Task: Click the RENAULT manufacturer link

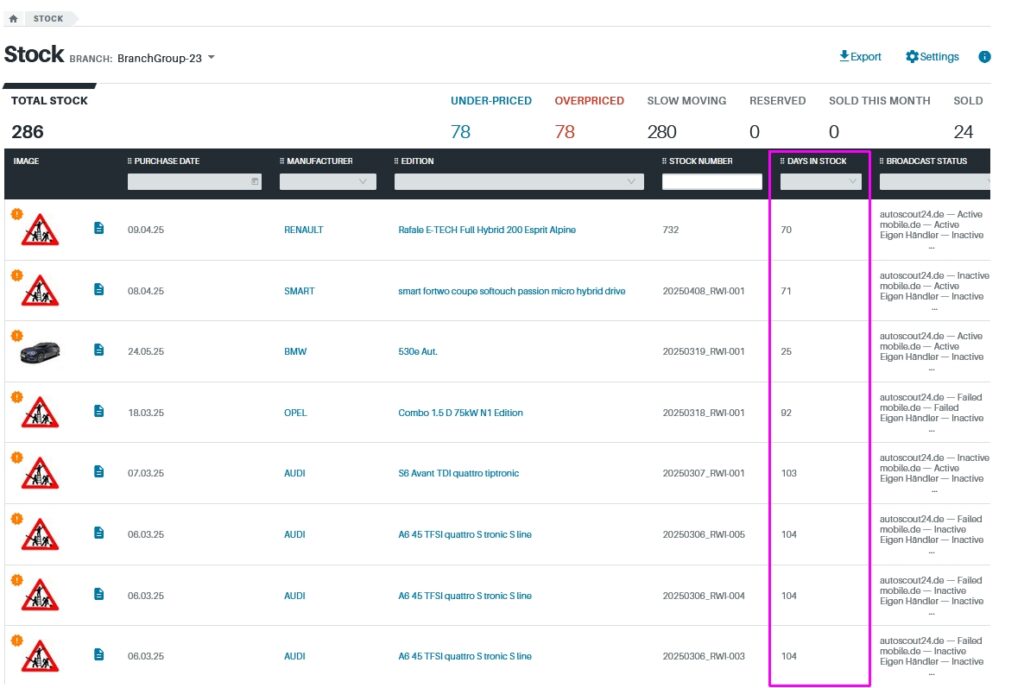Action: (x=303, y=230)
